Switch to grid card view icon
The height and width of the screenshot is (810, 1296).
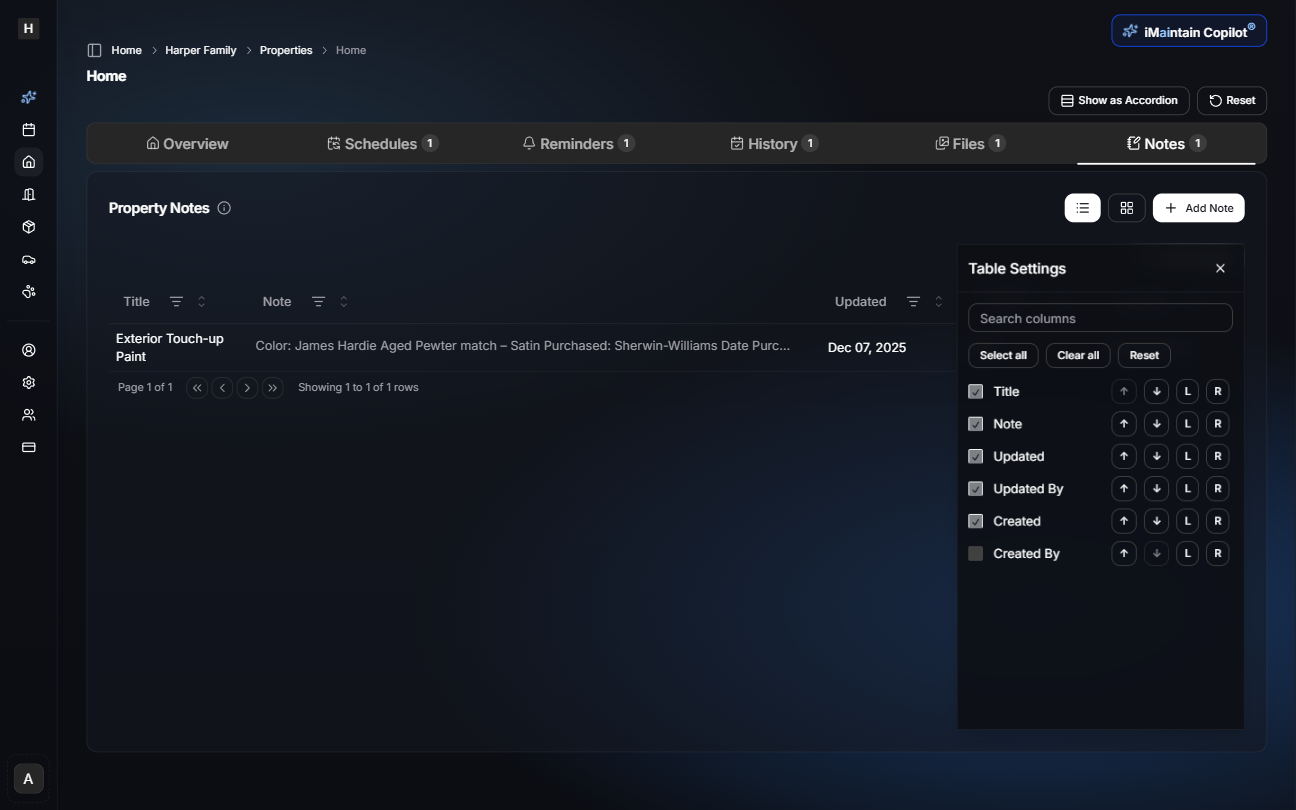(x=1126, y=208)
